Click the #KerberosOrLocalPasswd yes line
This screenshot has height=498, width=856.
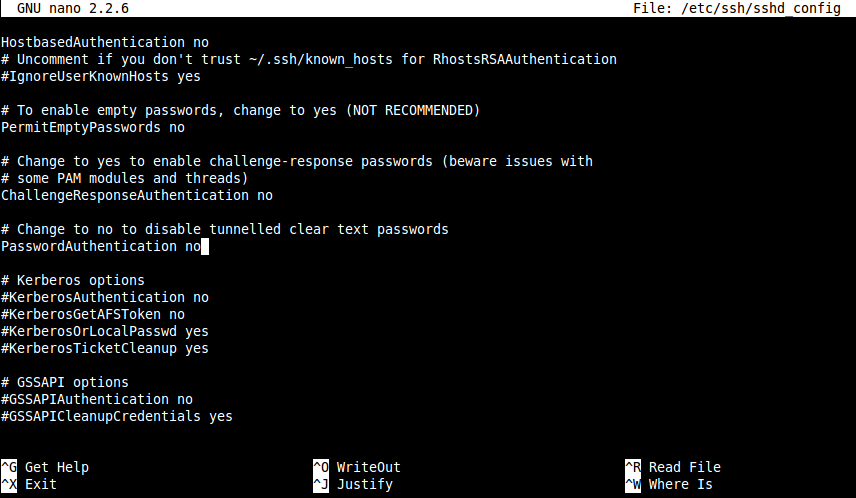[x=105, y=331]
